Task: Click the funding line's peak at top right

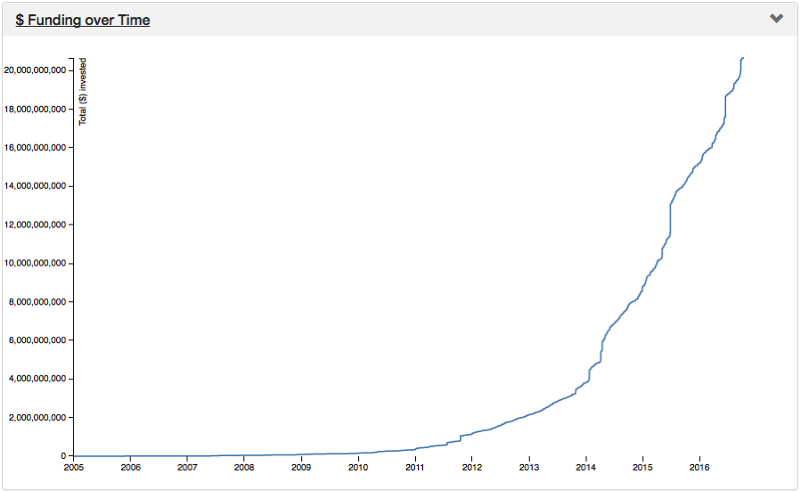Action: coord(742,59)
